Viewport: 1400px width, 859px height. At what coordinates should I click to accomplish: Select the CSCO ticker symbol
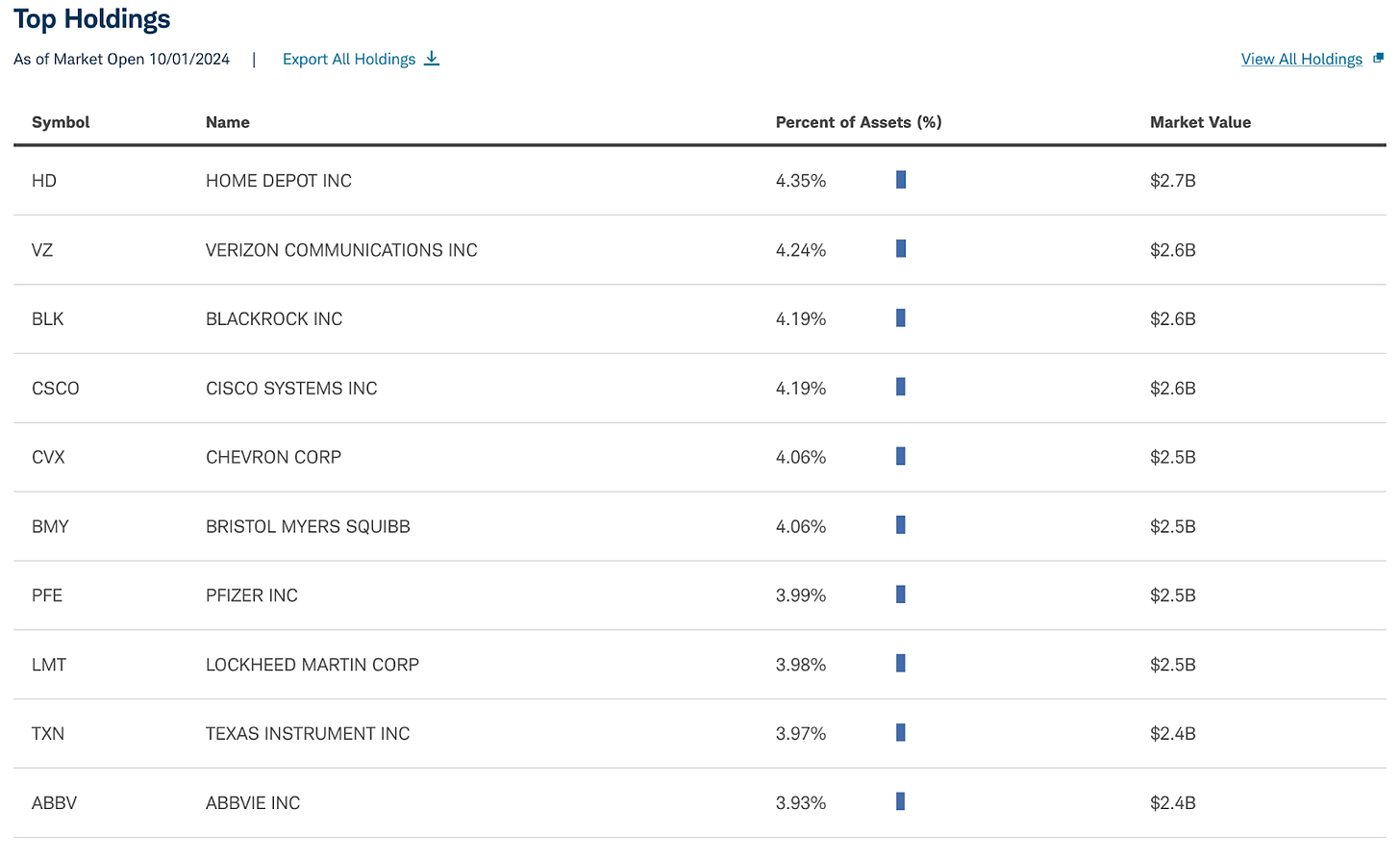(56, 389)
